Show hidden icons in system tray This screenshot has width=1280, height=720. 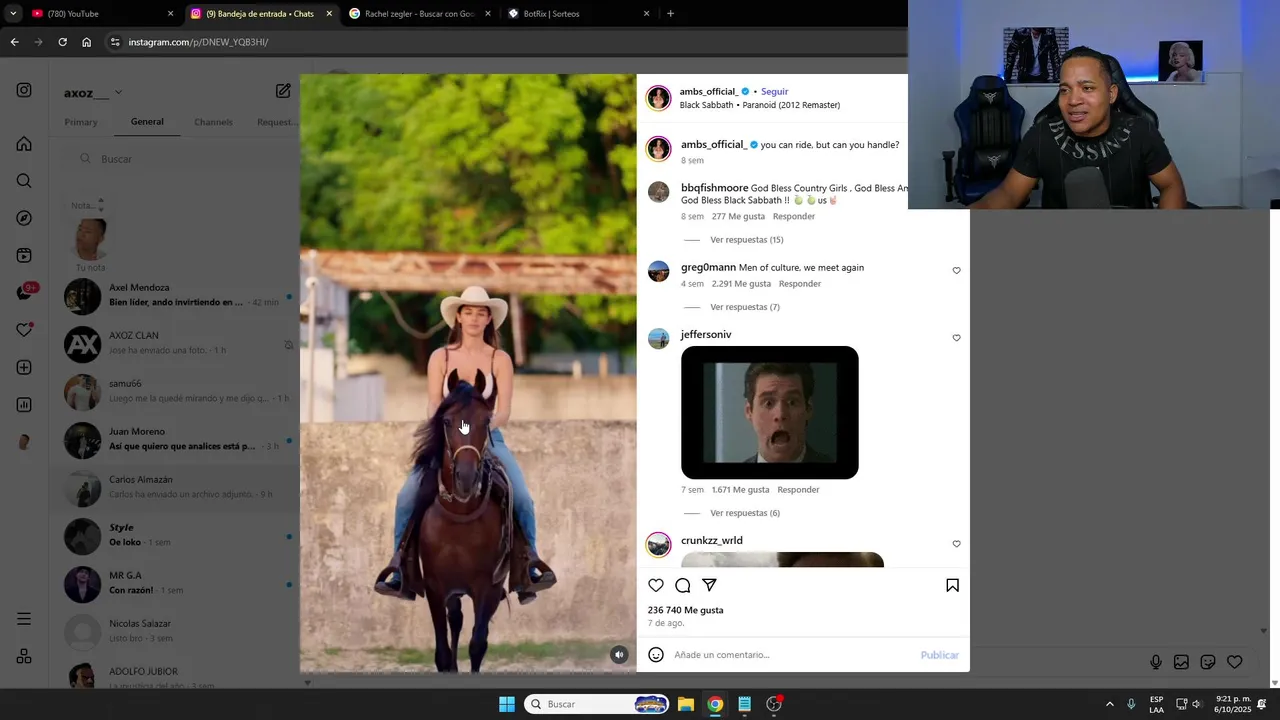[x=1109, y=704]
